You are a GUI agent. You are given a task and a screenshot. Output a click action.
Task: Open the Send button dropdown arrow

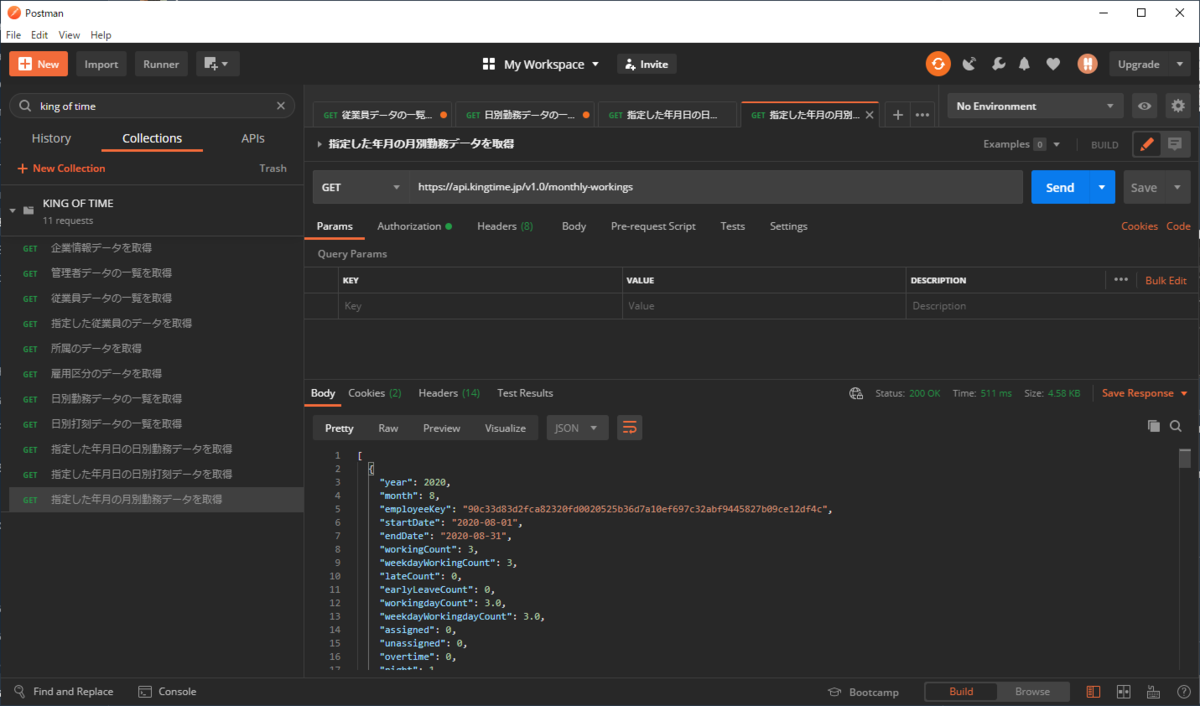1102,187
